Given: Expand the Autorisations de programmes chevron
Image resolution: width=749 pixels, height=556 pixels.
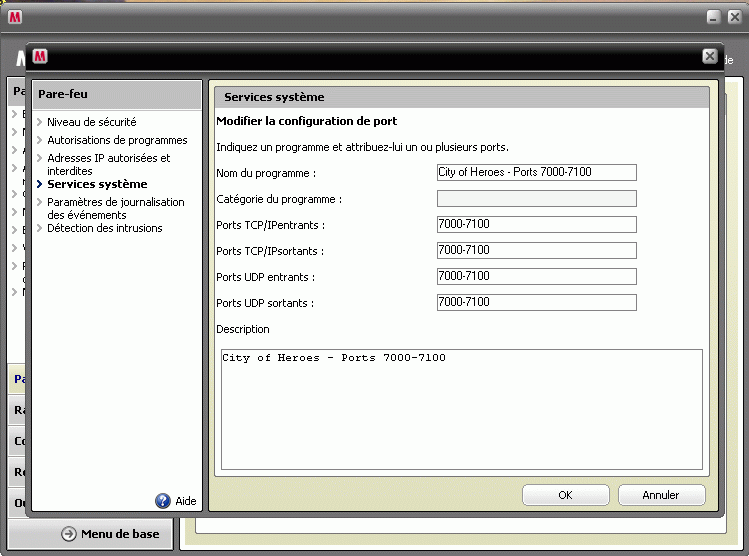Looking at the screenshot, I should 39,140.
